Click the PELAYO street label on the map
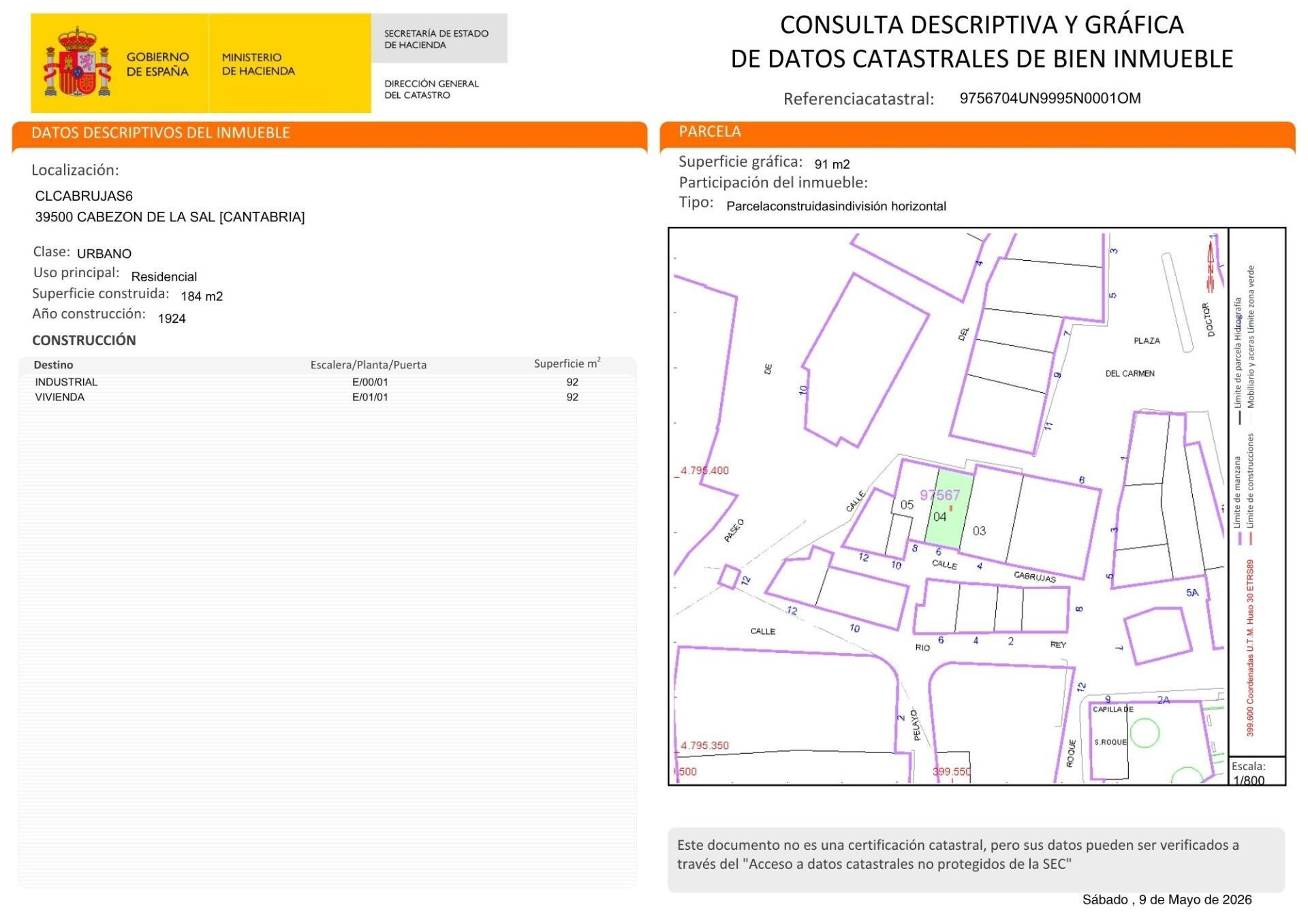This screenshot has height=924, width=1308. [x=916, y=725]
